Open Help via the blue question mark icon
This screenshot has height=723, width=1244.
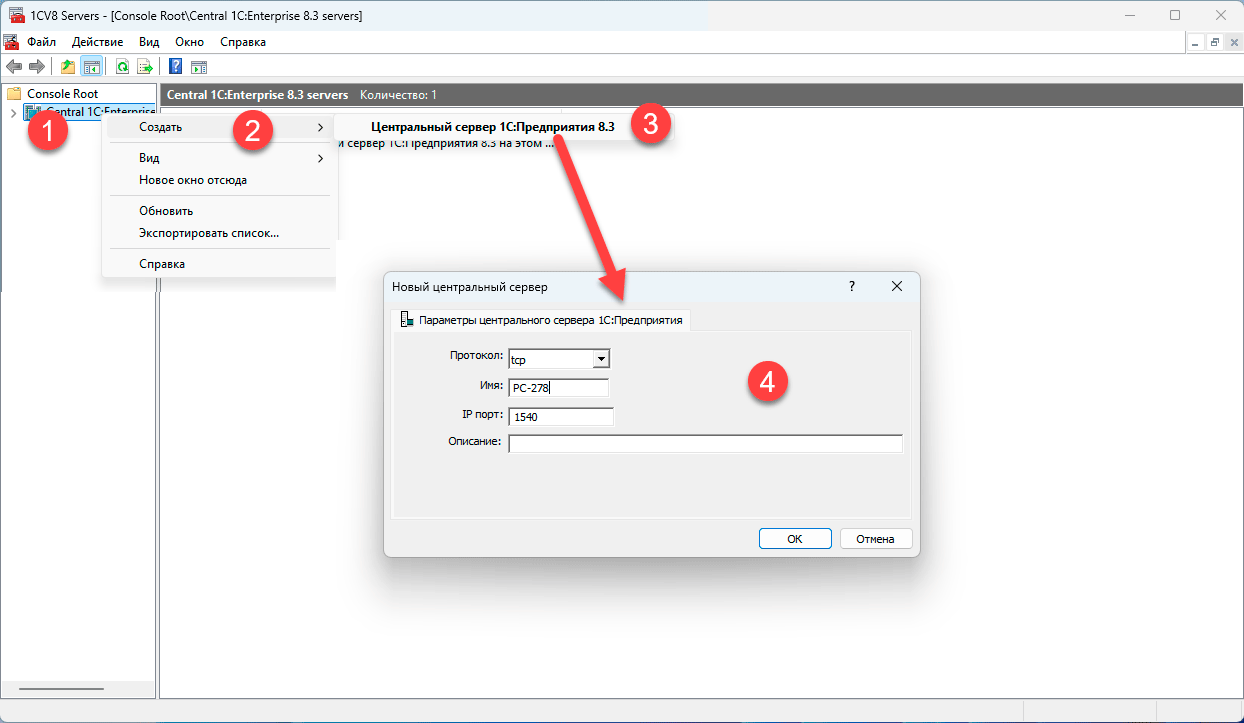click(176, 67)
